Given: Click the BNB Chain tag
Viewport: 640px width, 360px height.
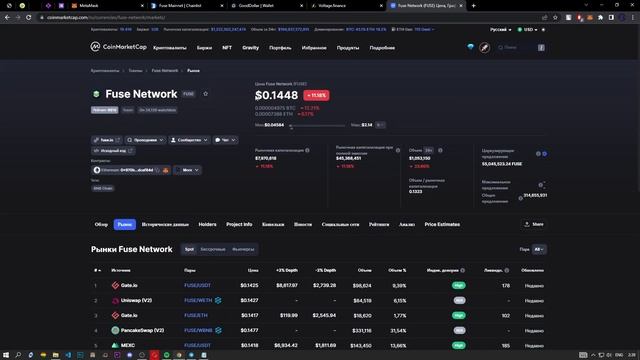Looking at the screenshot, I should pyautogui.click(x=103, y=188).
